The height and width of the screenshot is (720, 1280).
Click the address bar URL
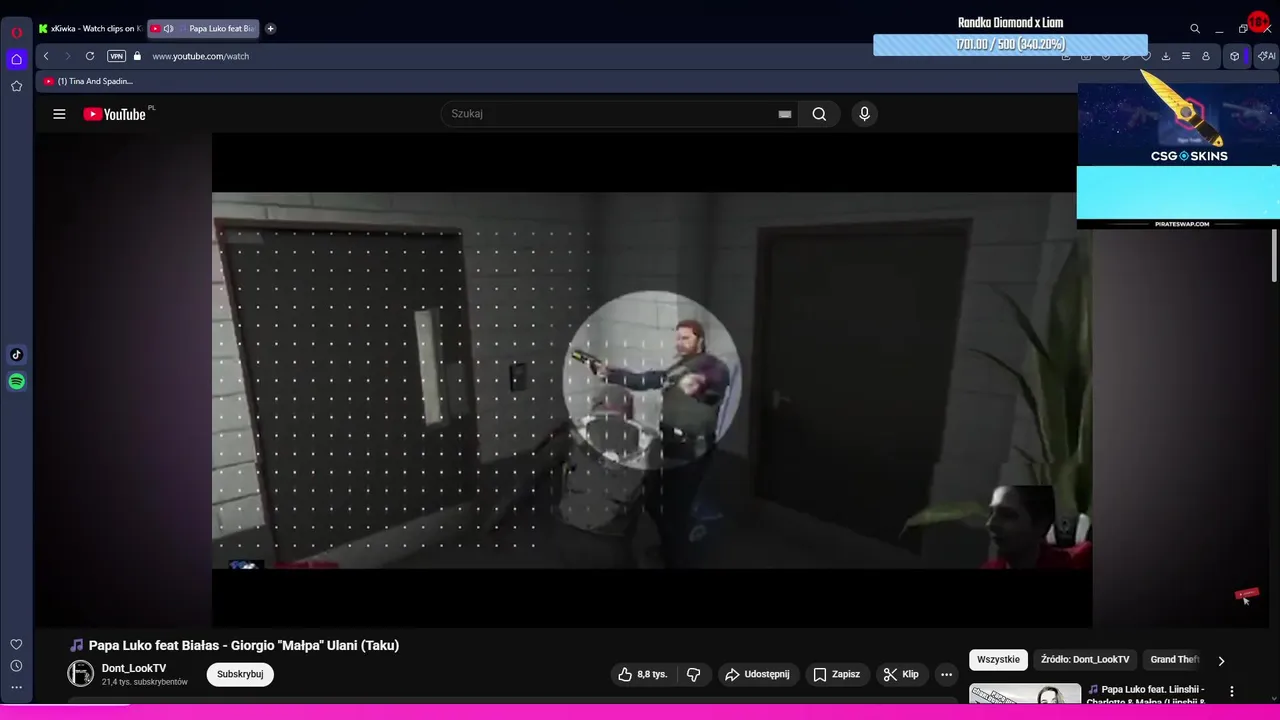[201, 56]
